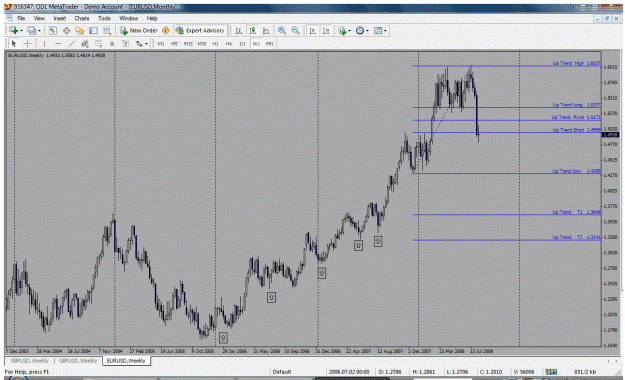Image resolution: width=625 pixels, height=380 pixels.
Task: Toggle the Chart Shift icon
Action: click(x=326, y=31)
